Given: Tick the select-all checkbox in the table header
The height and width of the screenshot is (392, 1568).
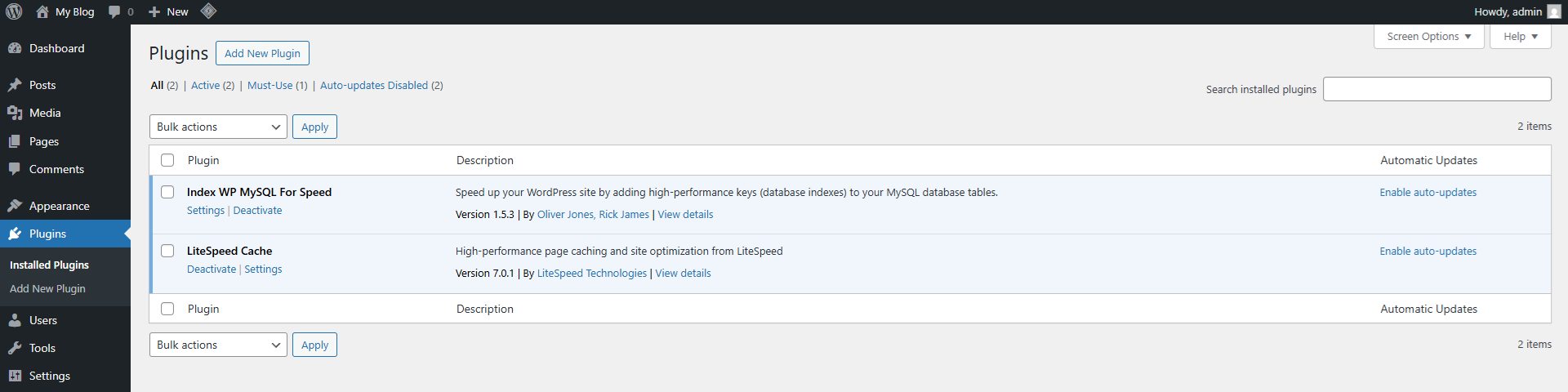Looking at the screenshot, I should (x=167, y=160).
